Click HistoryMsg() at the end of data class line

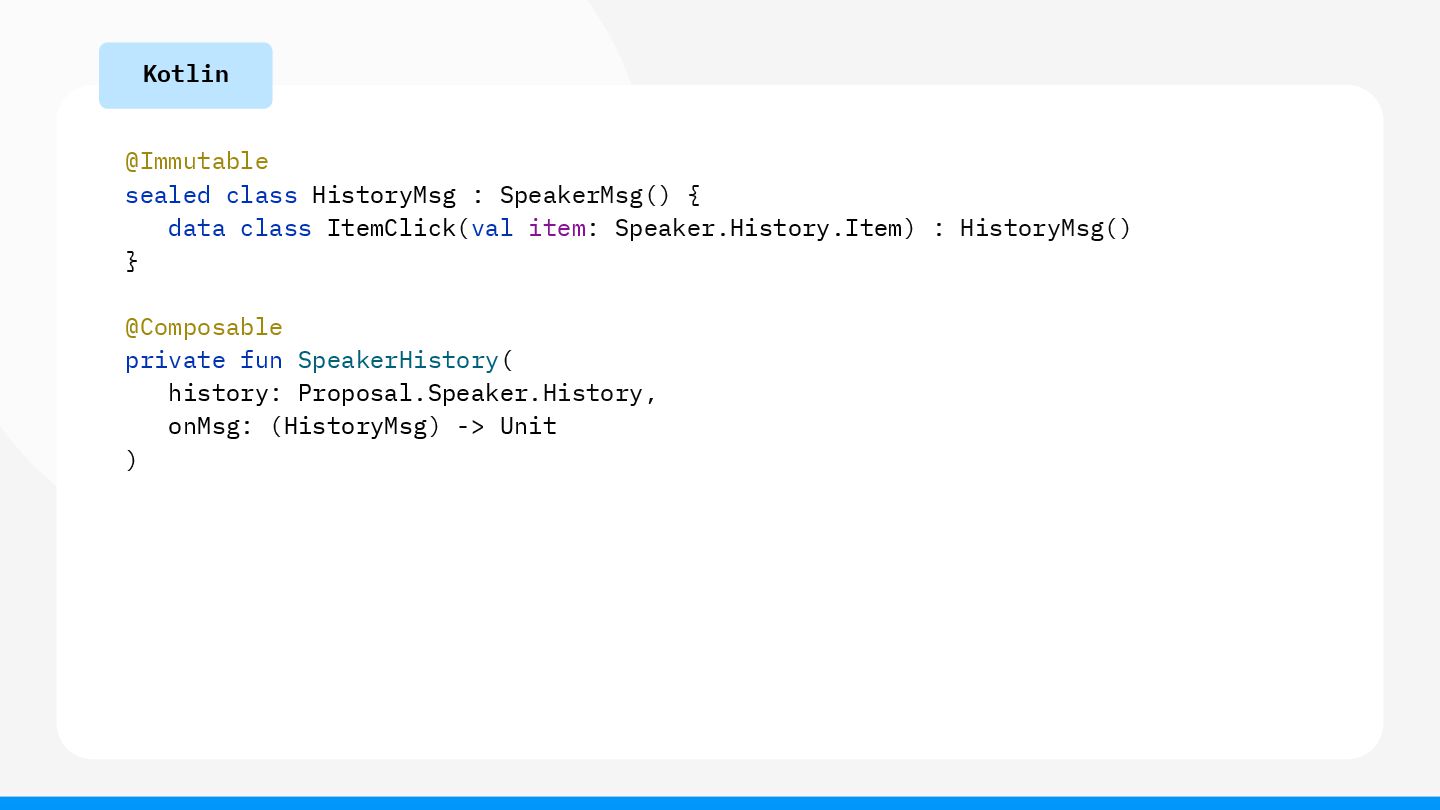pos(1046,228)
